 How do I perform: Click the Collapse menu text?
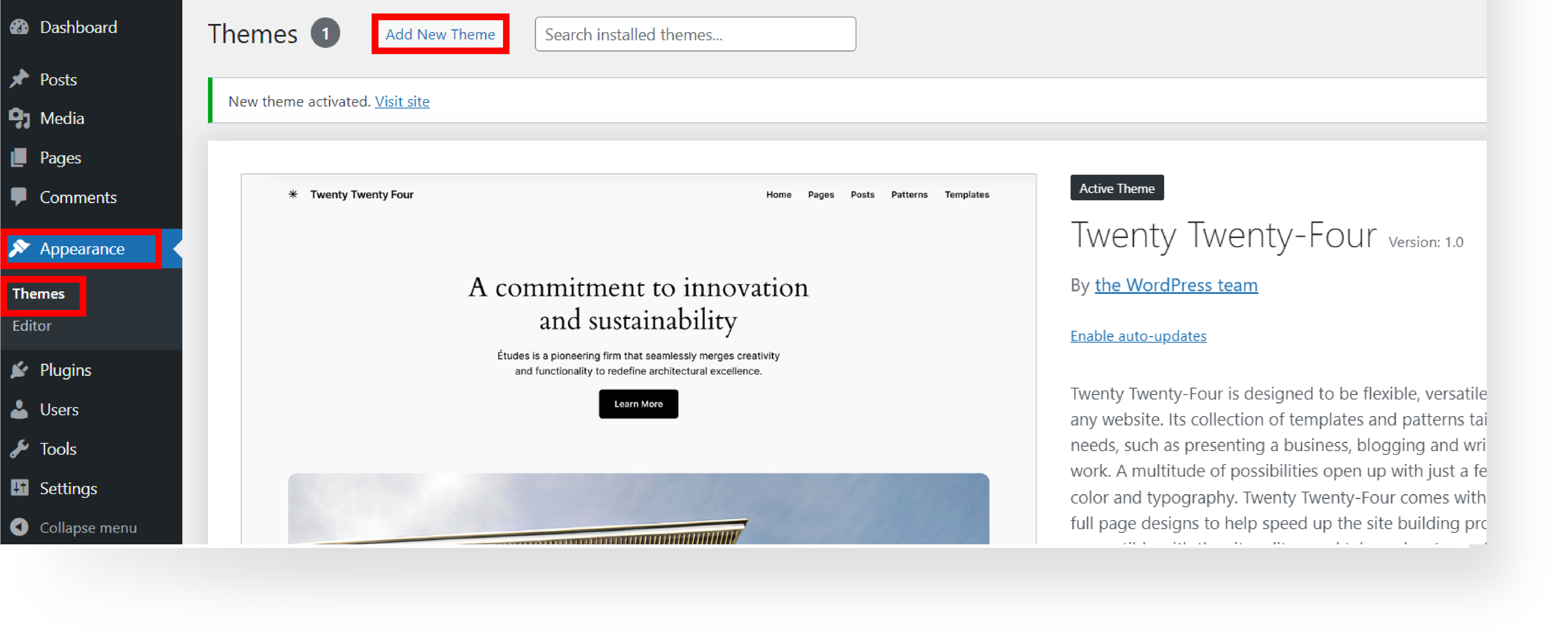[x=88, y=528]
